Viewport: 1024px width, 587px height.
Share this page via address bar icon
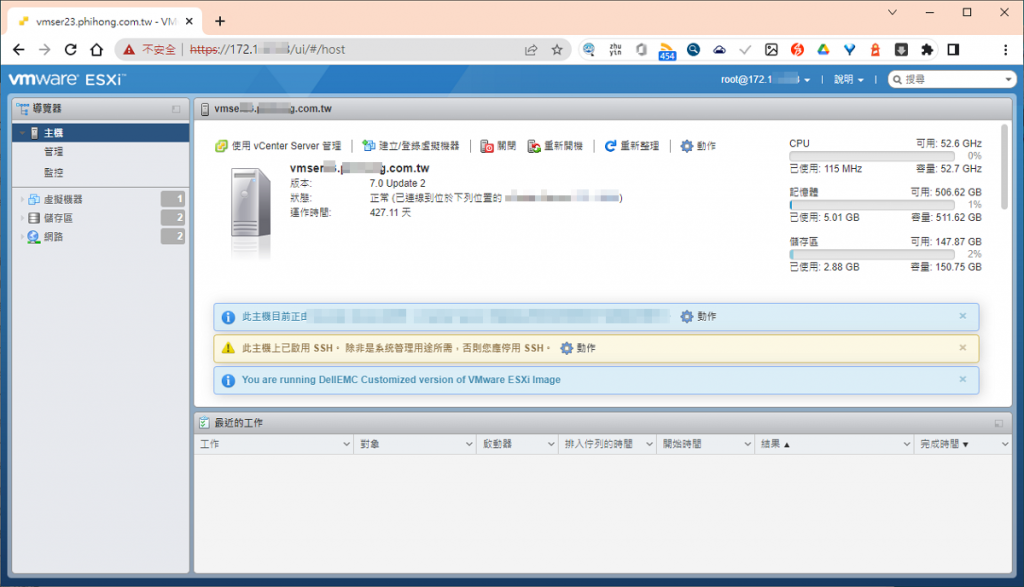coord(531,50)
